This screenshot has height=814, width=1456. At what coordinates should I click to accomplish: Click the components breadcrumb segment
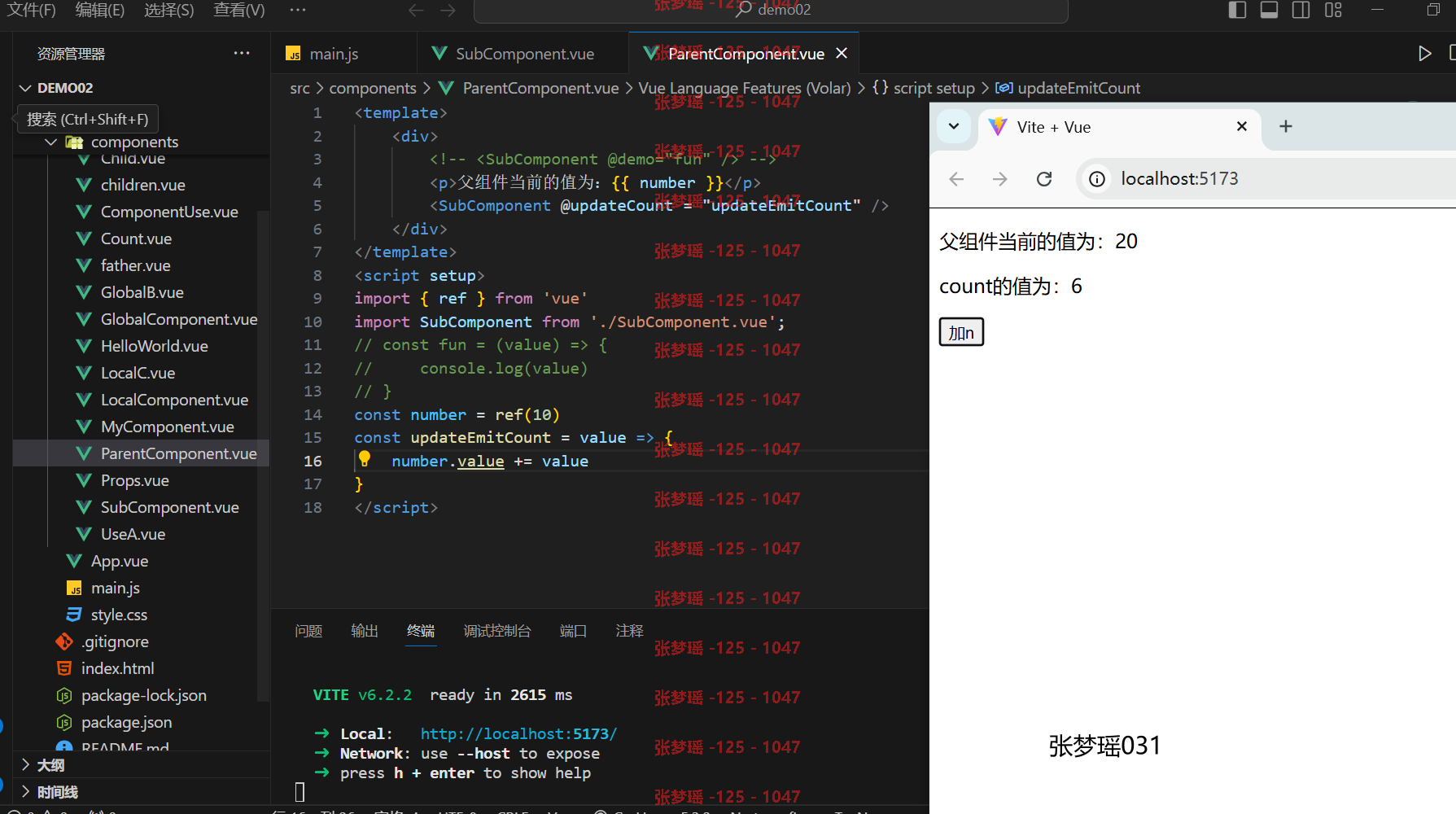(x=373, y=88)
